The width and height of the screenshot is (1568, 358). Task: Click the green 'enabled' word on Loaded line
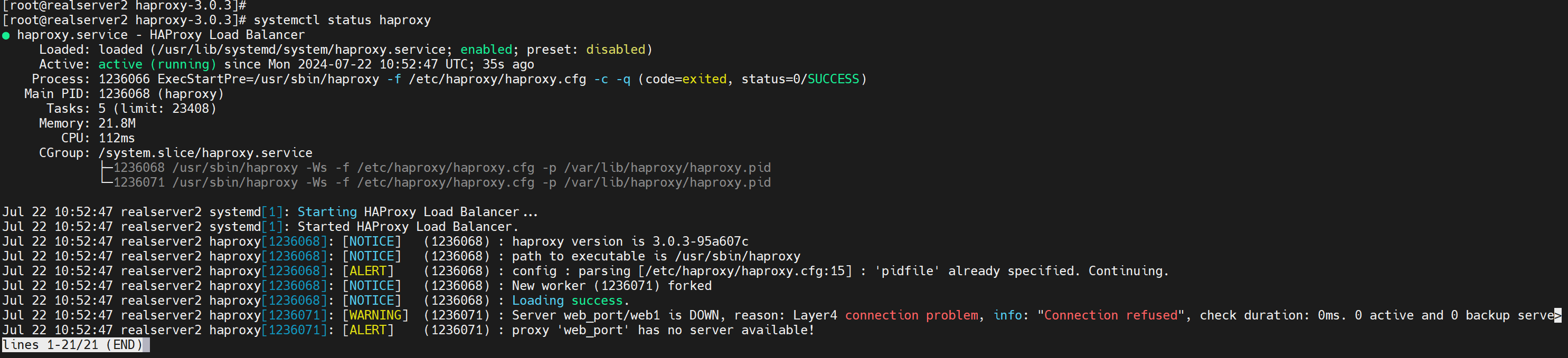tap(486, 50)
